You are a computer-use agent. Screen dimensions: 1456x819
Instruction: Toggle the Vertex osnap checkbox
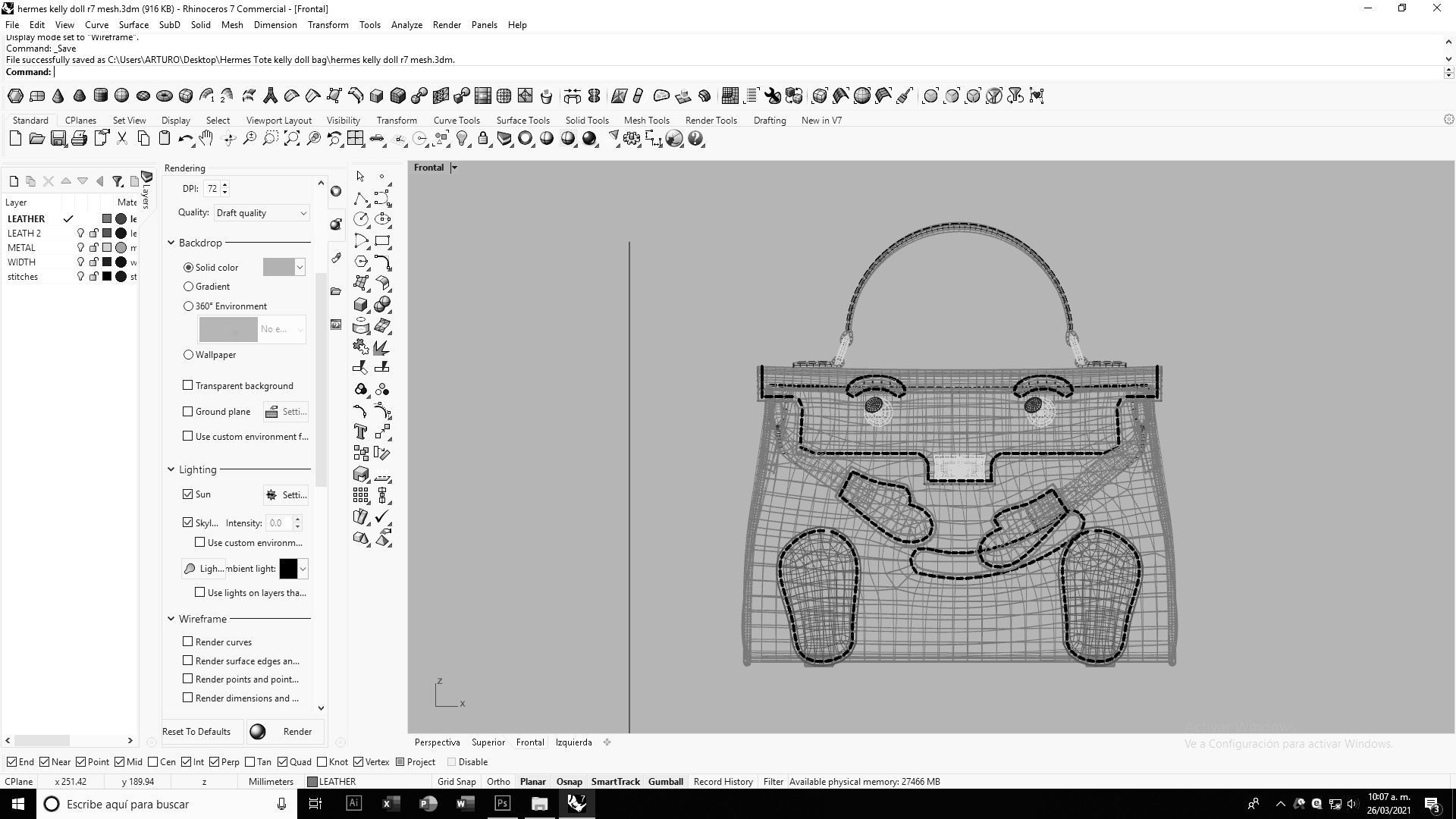(x=359, y=762)
